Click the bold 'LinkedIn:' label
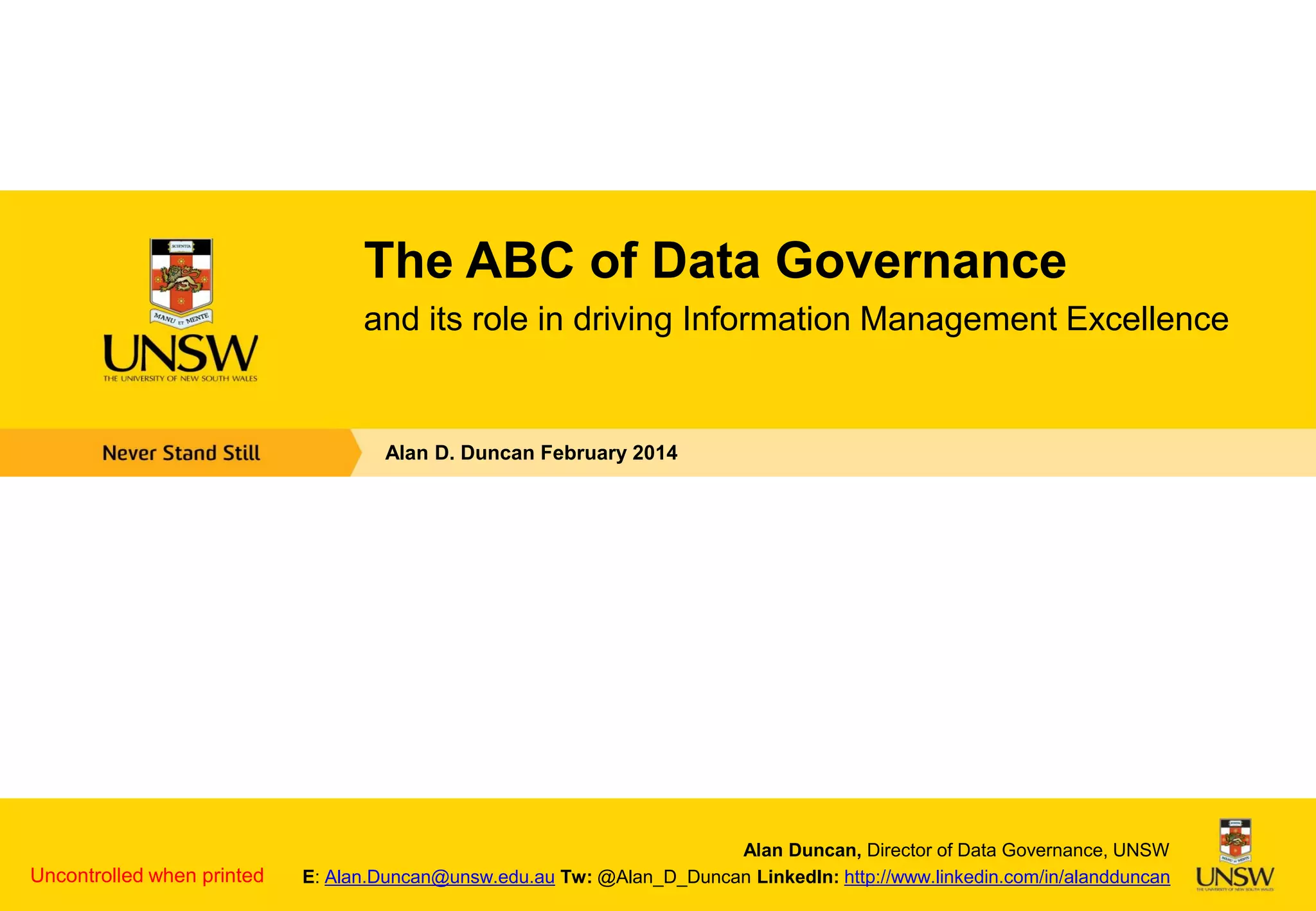Viewport: 1316px width, 911px height. (797, 877)
